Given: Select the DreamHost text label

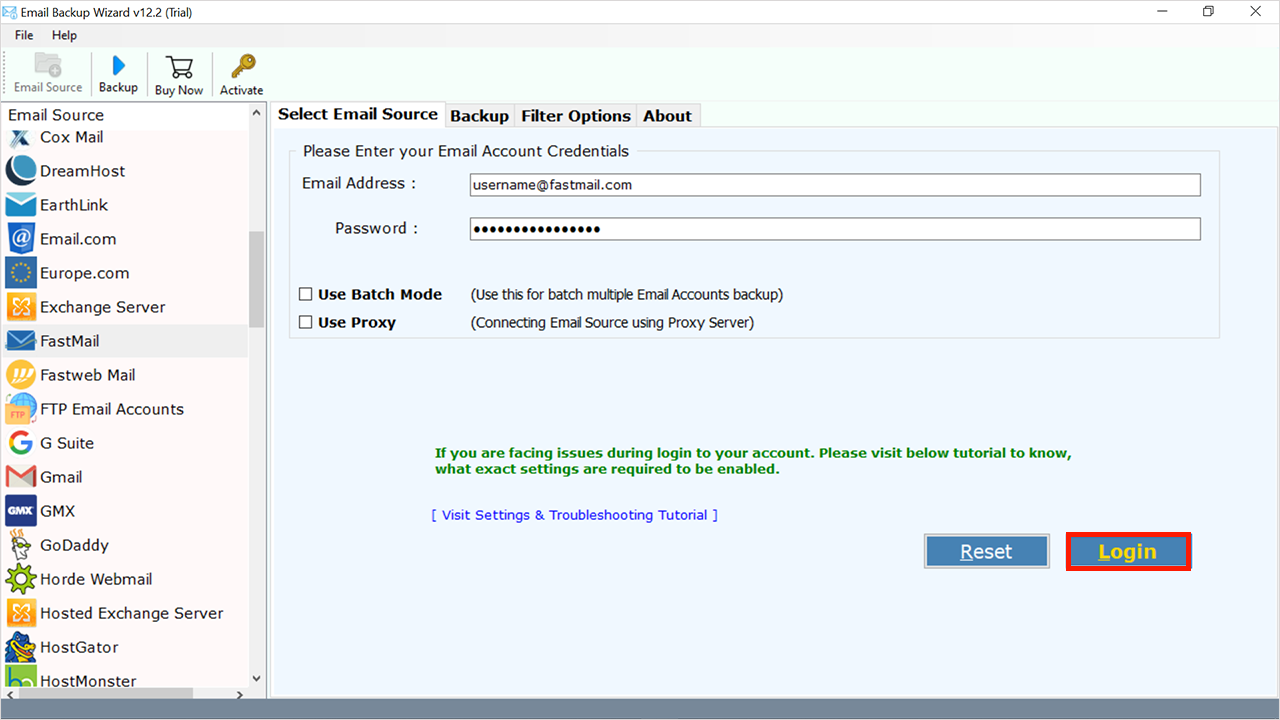Looking at the screenshot, I should coord(83,171).
